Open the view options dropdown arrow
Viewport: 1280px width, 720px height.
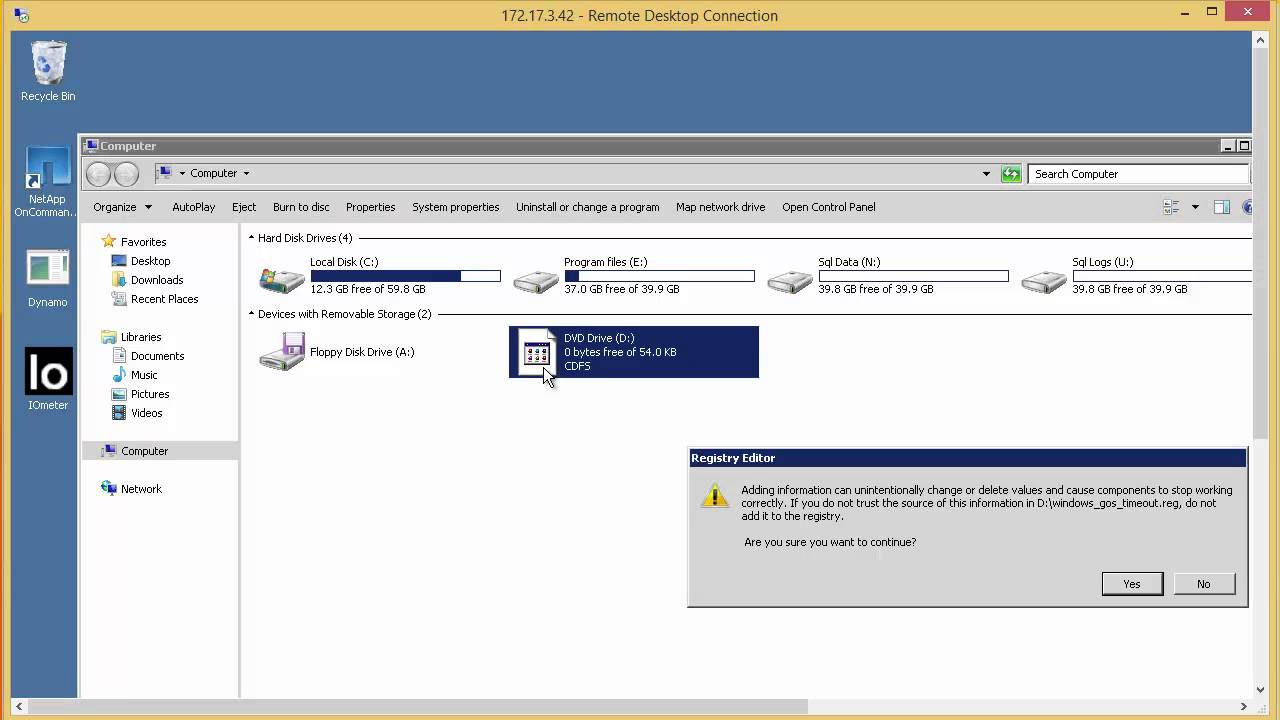coord(1195,207)
